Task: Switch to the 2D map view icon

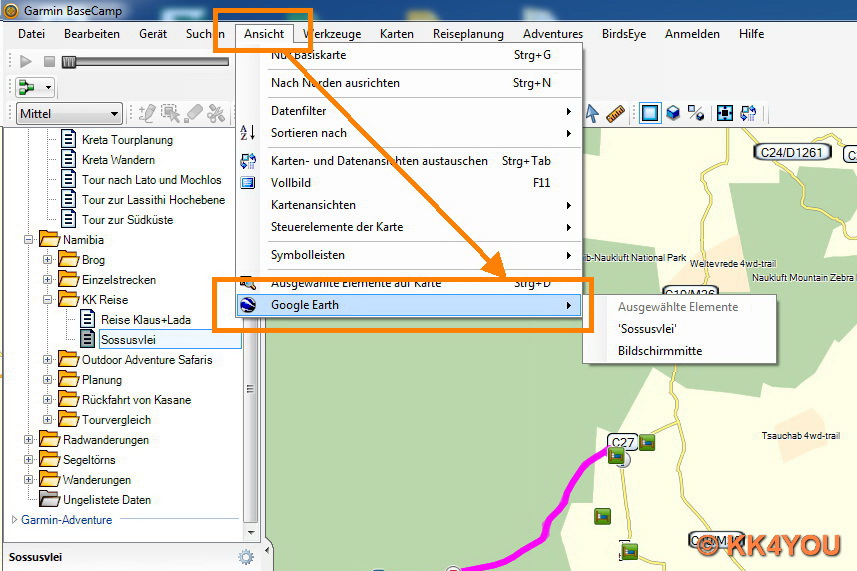Action: [x=650, y=113]
